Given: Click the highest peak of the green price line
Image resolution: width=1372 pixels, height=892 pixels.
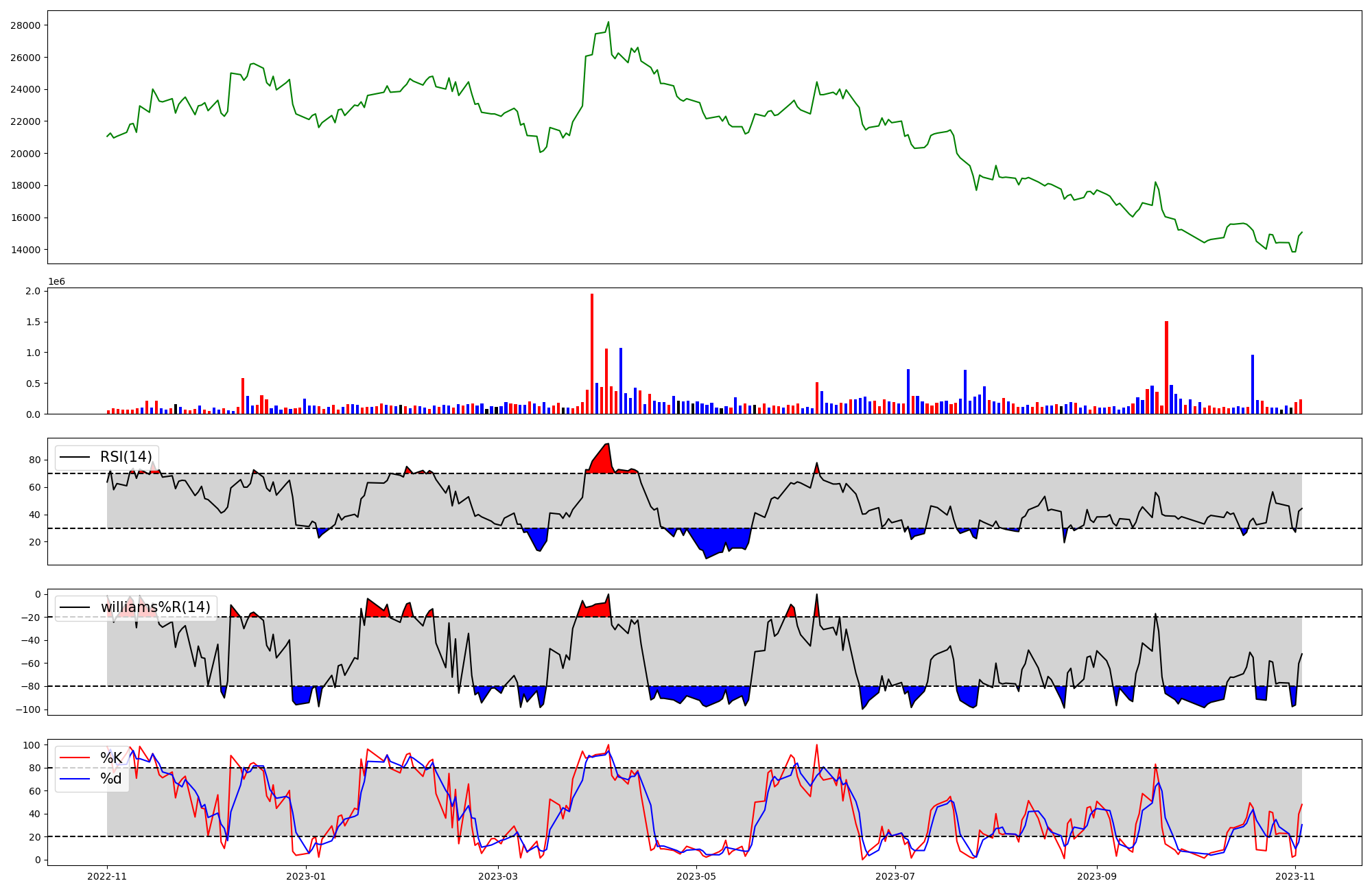Looking at the screenshot, I should click(608, 23).
